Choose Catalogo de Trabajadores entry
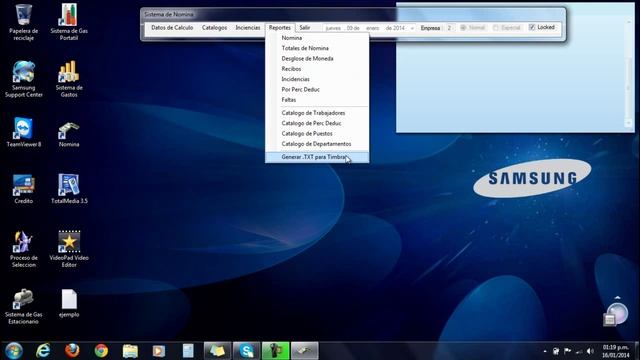 317,113
